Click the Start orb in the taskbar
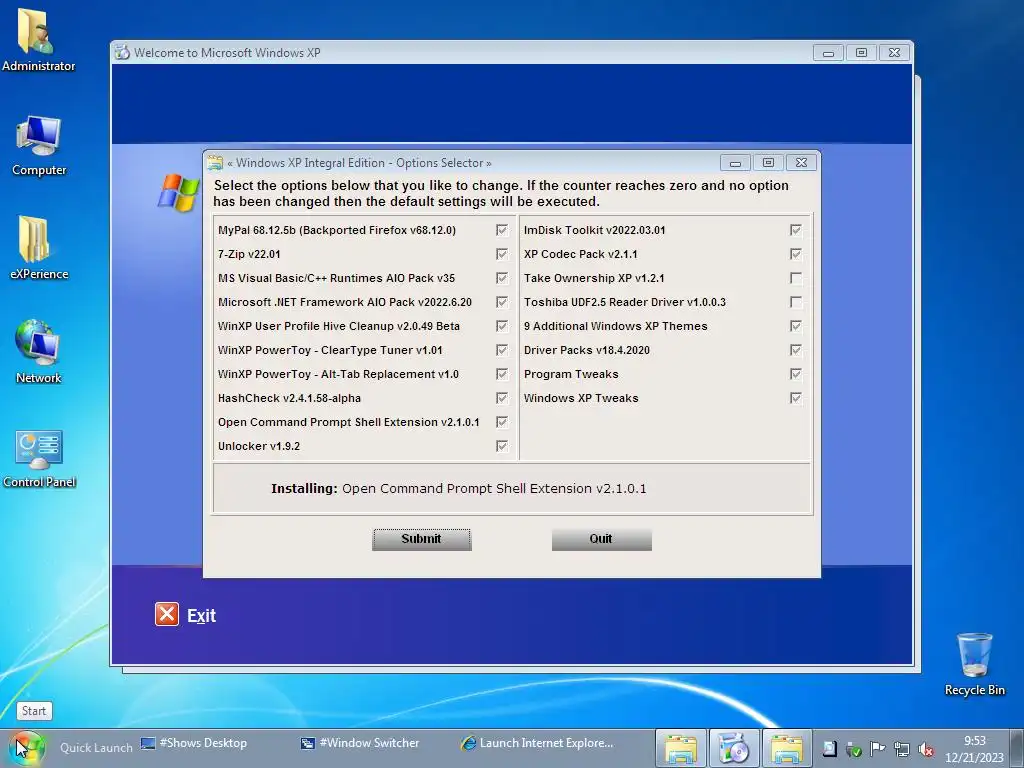The width and height of the screenshot is (1024, 768). (x=27, y=748)
